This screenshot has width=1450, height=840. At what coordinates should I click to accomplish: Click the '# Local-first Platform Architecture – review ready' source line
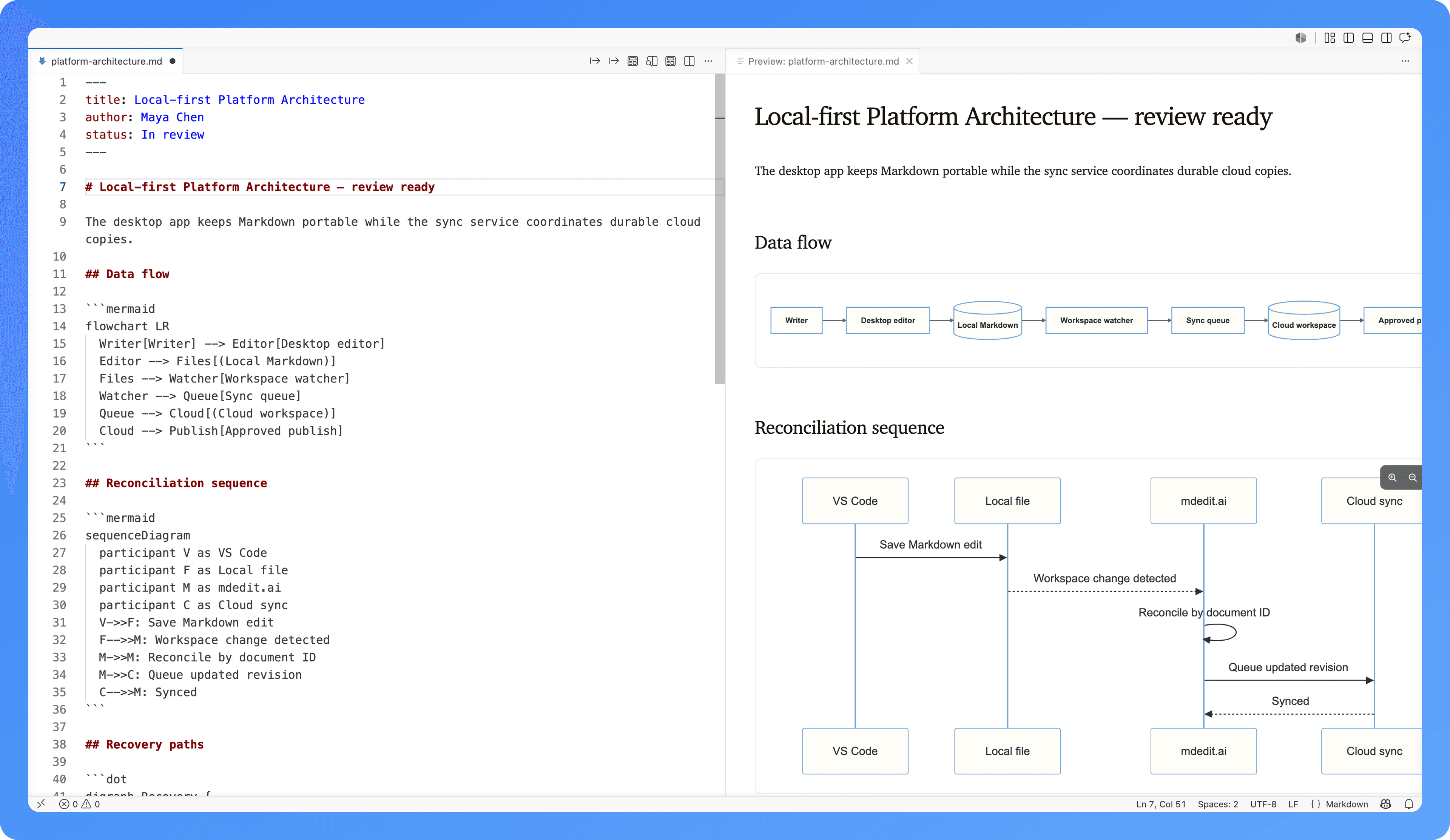[260, 187]
